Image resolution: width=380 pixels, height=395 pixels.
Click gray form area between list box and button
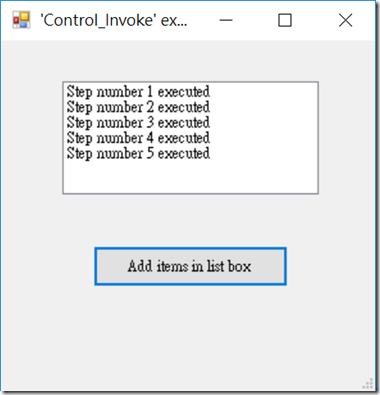190,221
